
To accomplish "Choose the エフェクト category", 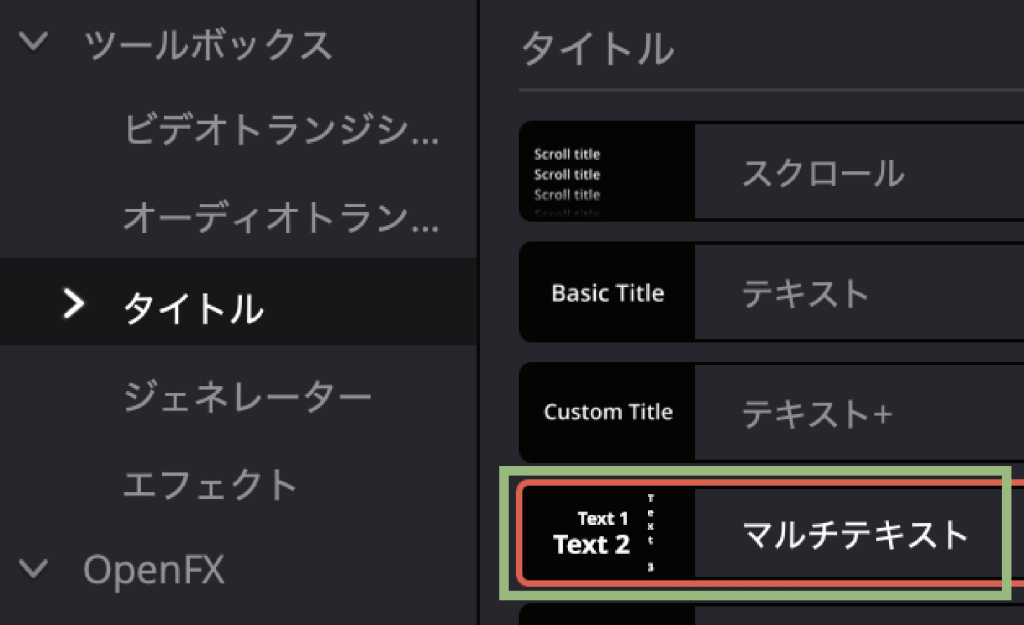I will click(x=210, y=485).
